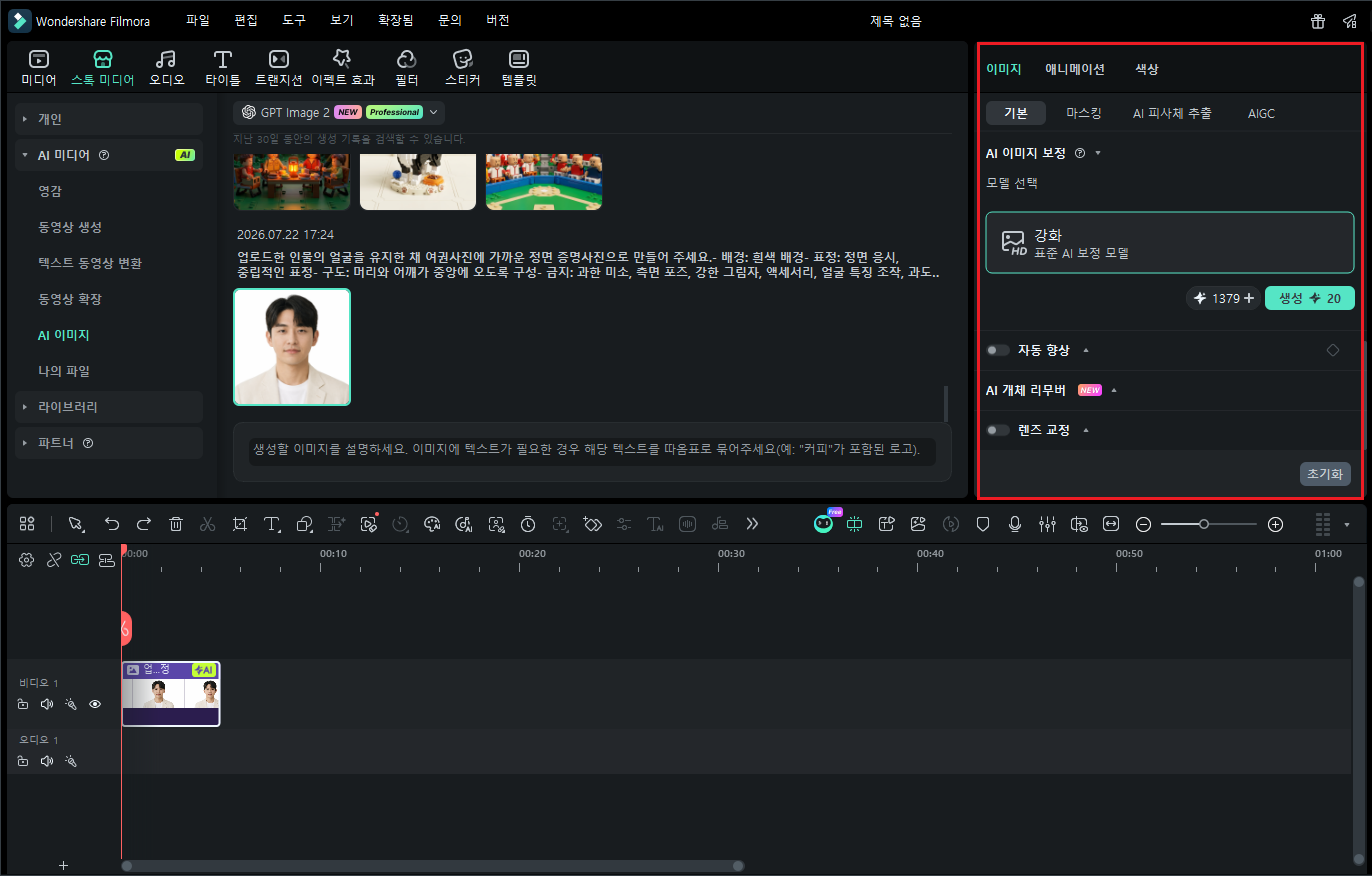Click the timer duration icon

click(x=528, y=523)
